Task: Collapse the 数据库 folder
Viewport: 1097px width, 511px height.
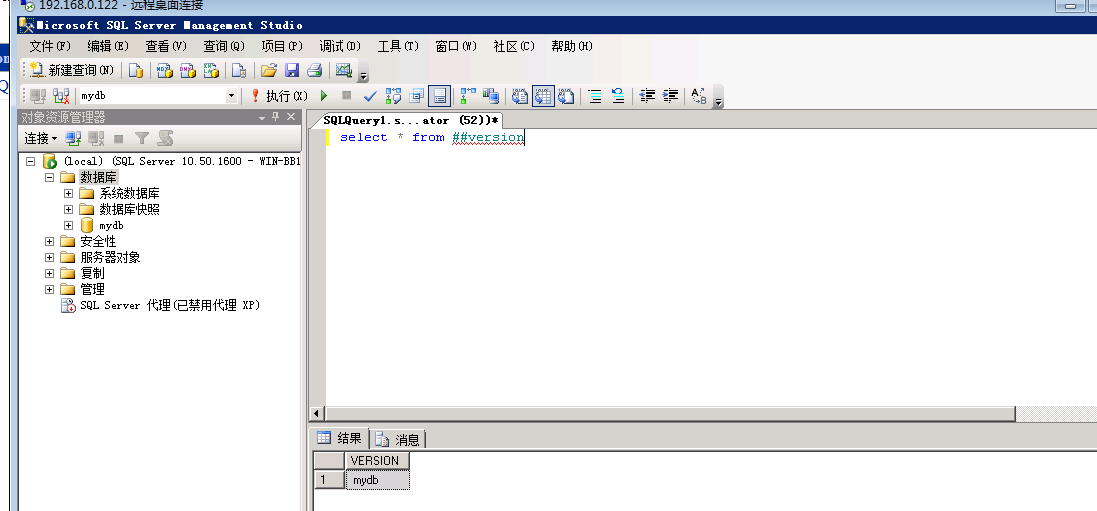Action: click(x=50, y=178)
